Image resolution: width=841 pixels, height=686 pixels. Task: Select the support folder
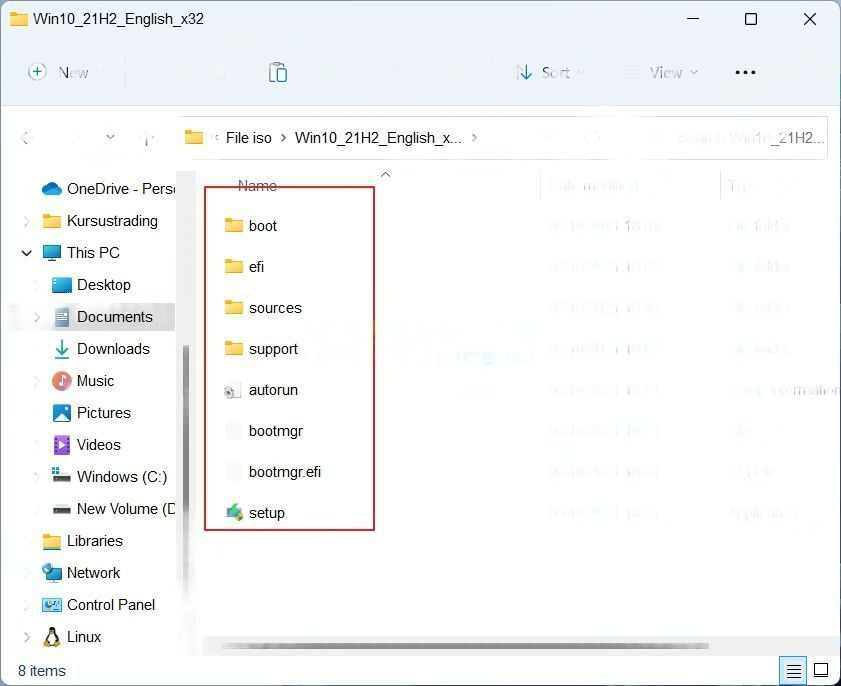261,349
